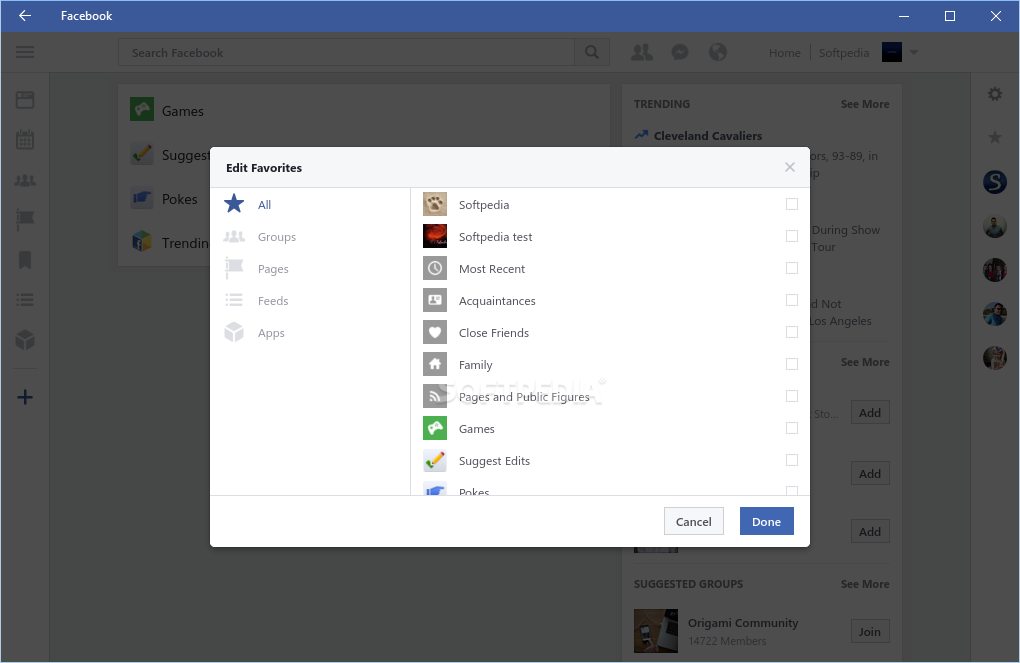Open the account dropdown arrow
This screenshot has height=663, width=1020.
pos(914,53)
